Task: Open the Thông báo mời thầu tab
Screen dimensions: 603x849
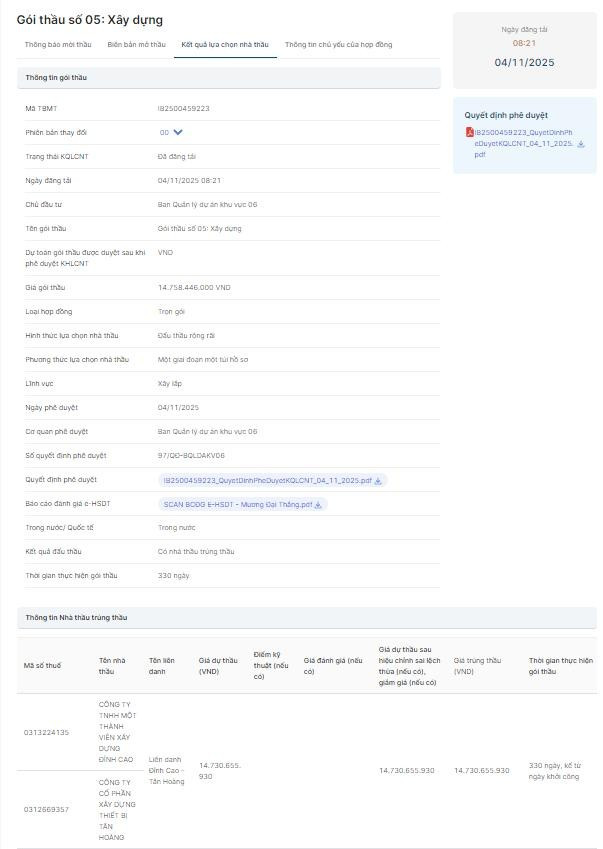Action: click(x=58, y=45)
